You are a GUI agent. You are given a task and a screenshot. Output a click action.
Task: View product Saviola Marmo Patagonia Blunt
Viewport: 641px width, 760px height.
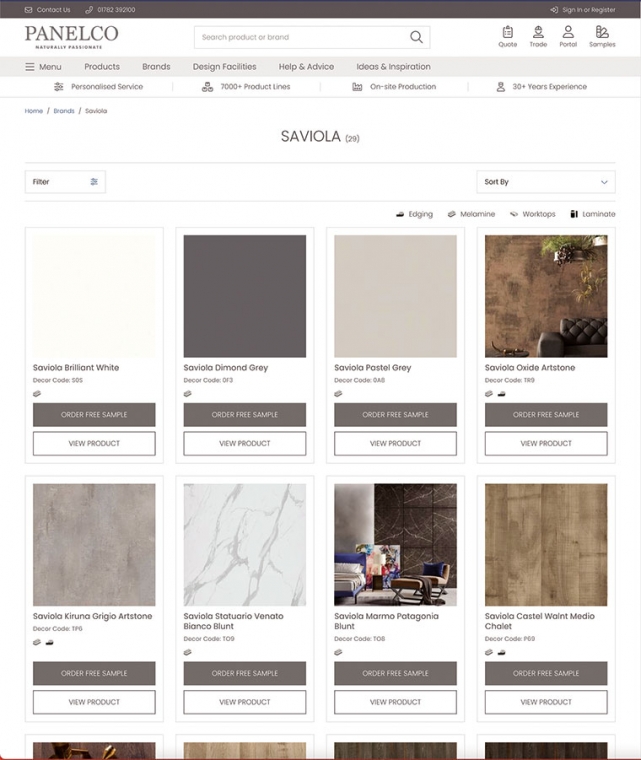click(395, 702)
